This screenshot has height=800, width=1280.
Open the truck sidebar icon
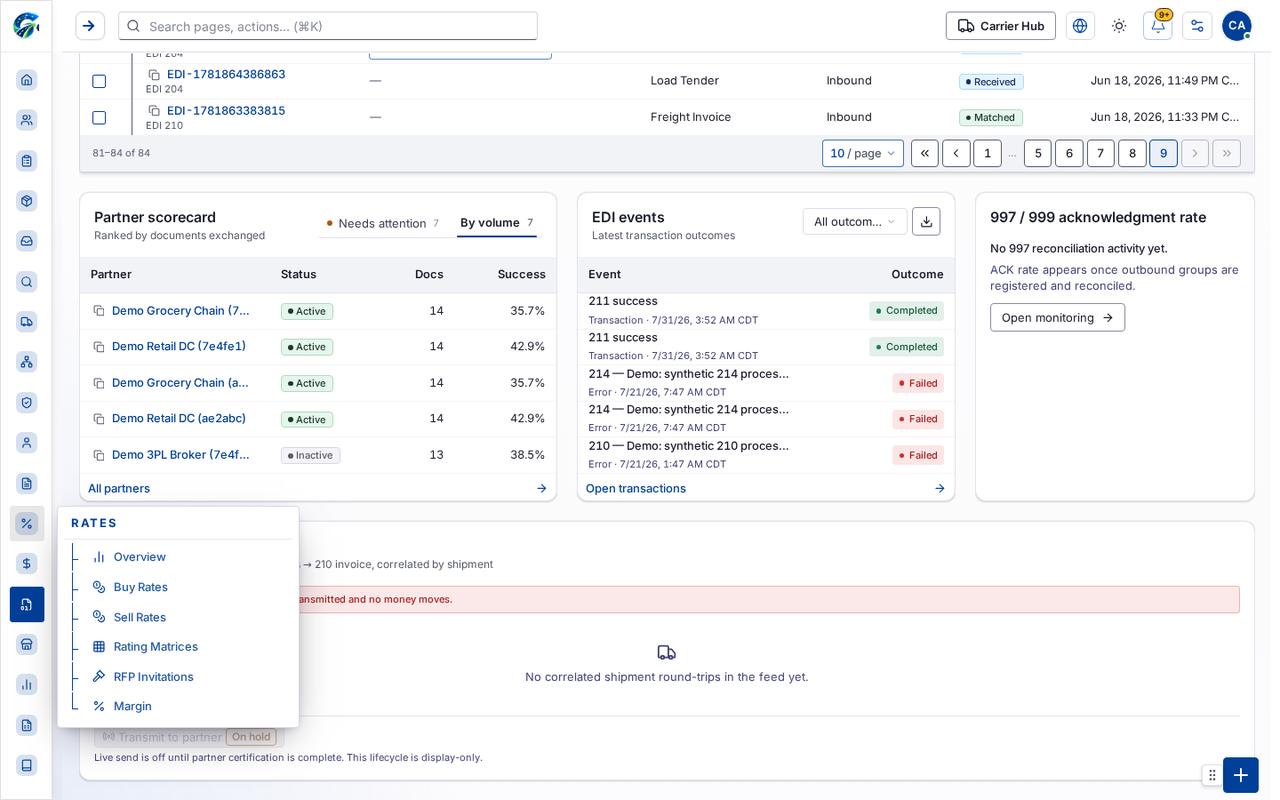pyautogui.click(x=27, y=321)
